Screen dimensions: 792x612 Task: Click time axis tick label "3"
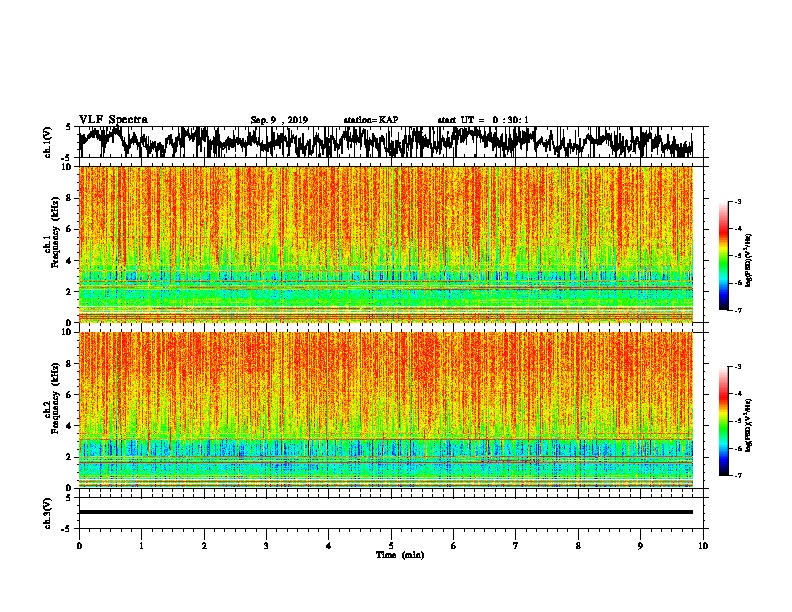pos(266,546)
